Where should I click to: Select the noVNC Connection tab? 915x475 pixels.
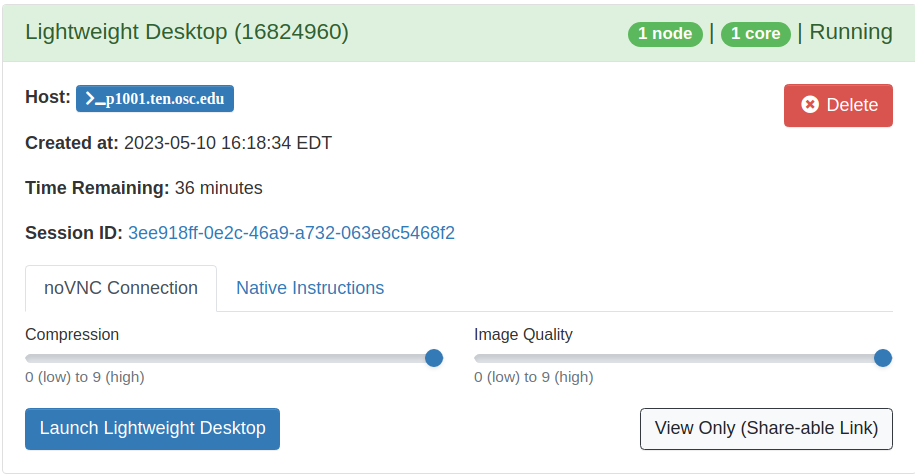[x=121, y=288]
